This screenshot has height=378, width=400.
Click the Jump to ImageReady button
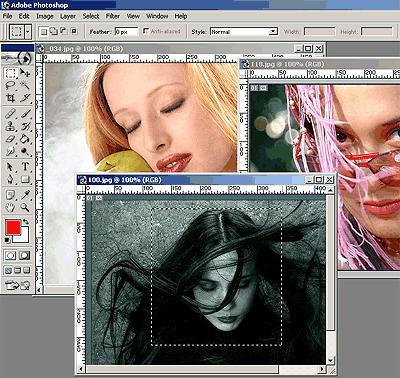[17, 285]
